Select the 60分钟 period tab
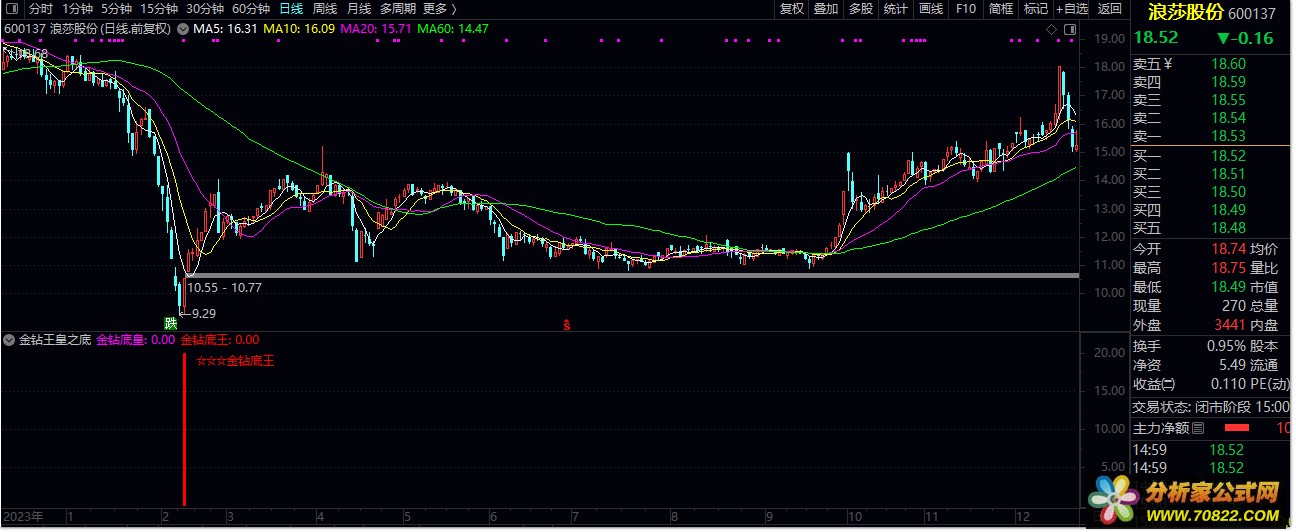The image size is (1296, 532). pyautogui.click(x=251, y=9)
